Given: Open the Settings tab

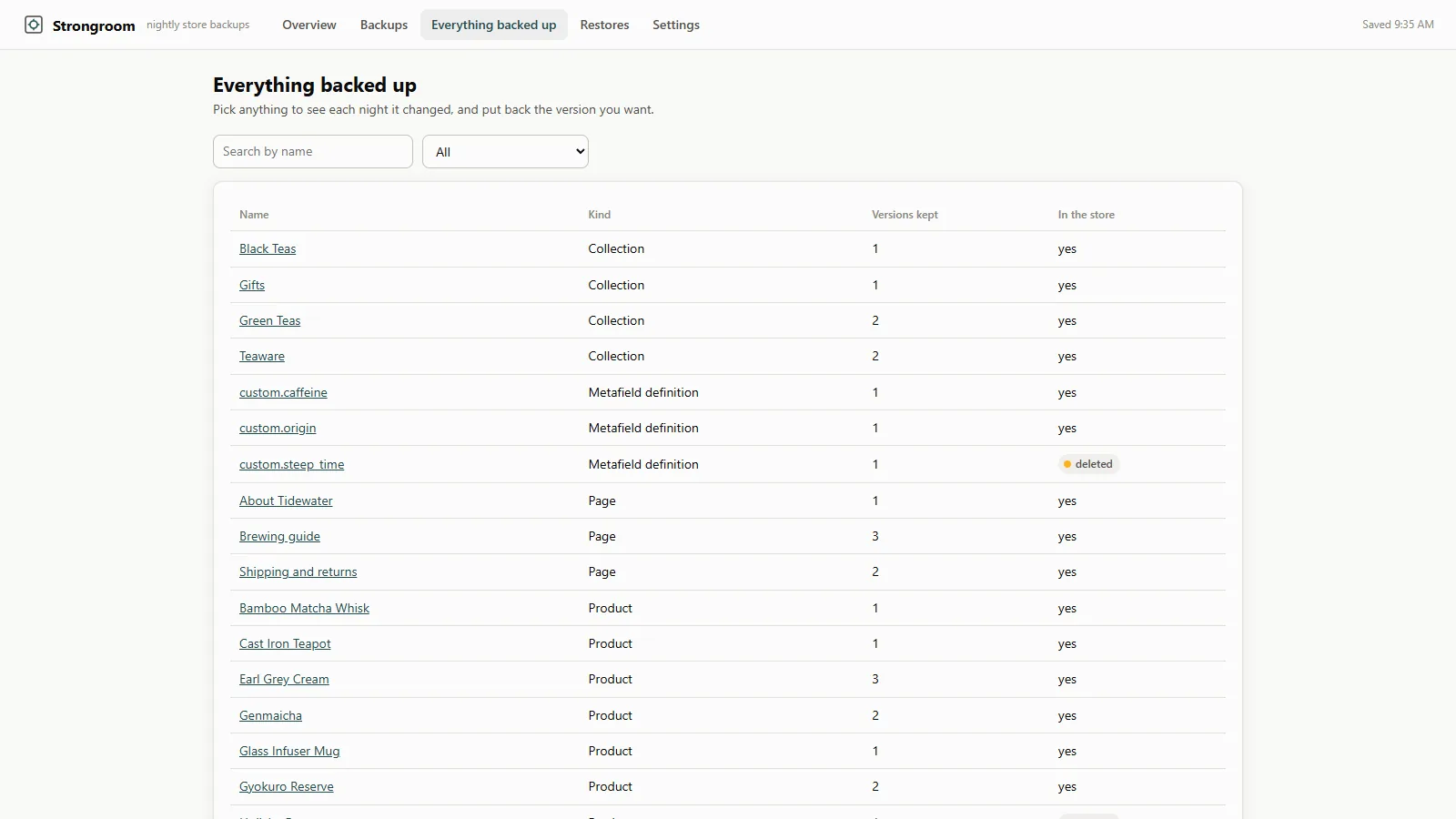Looking at the screenshot, I should [676, 25].
